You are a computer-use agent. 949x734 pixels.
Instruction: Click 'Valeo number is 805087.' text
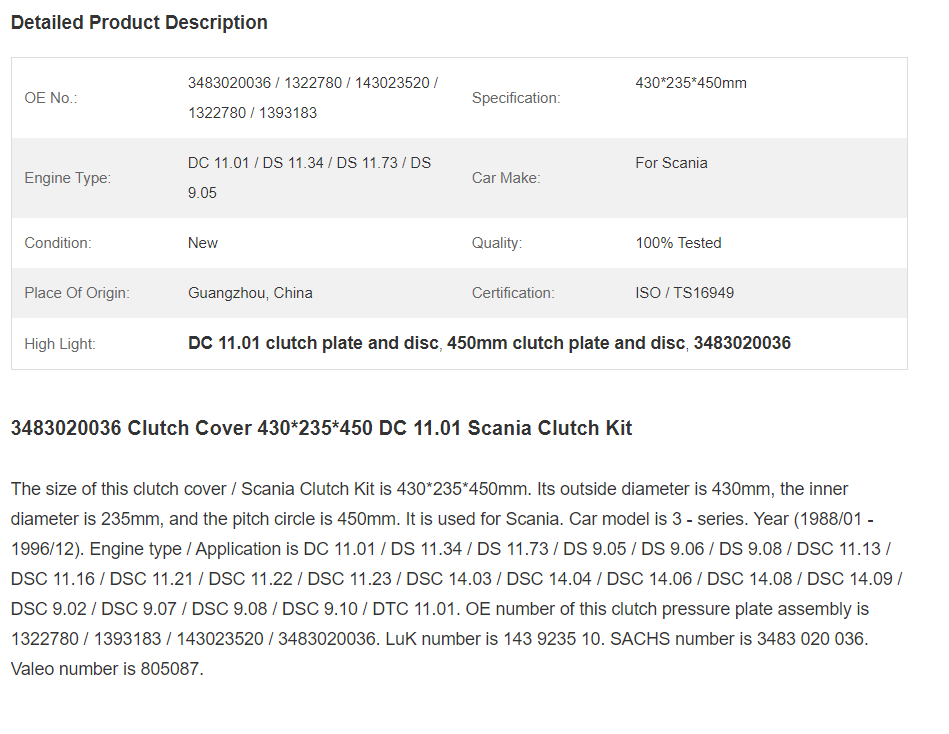coord(107,669)
